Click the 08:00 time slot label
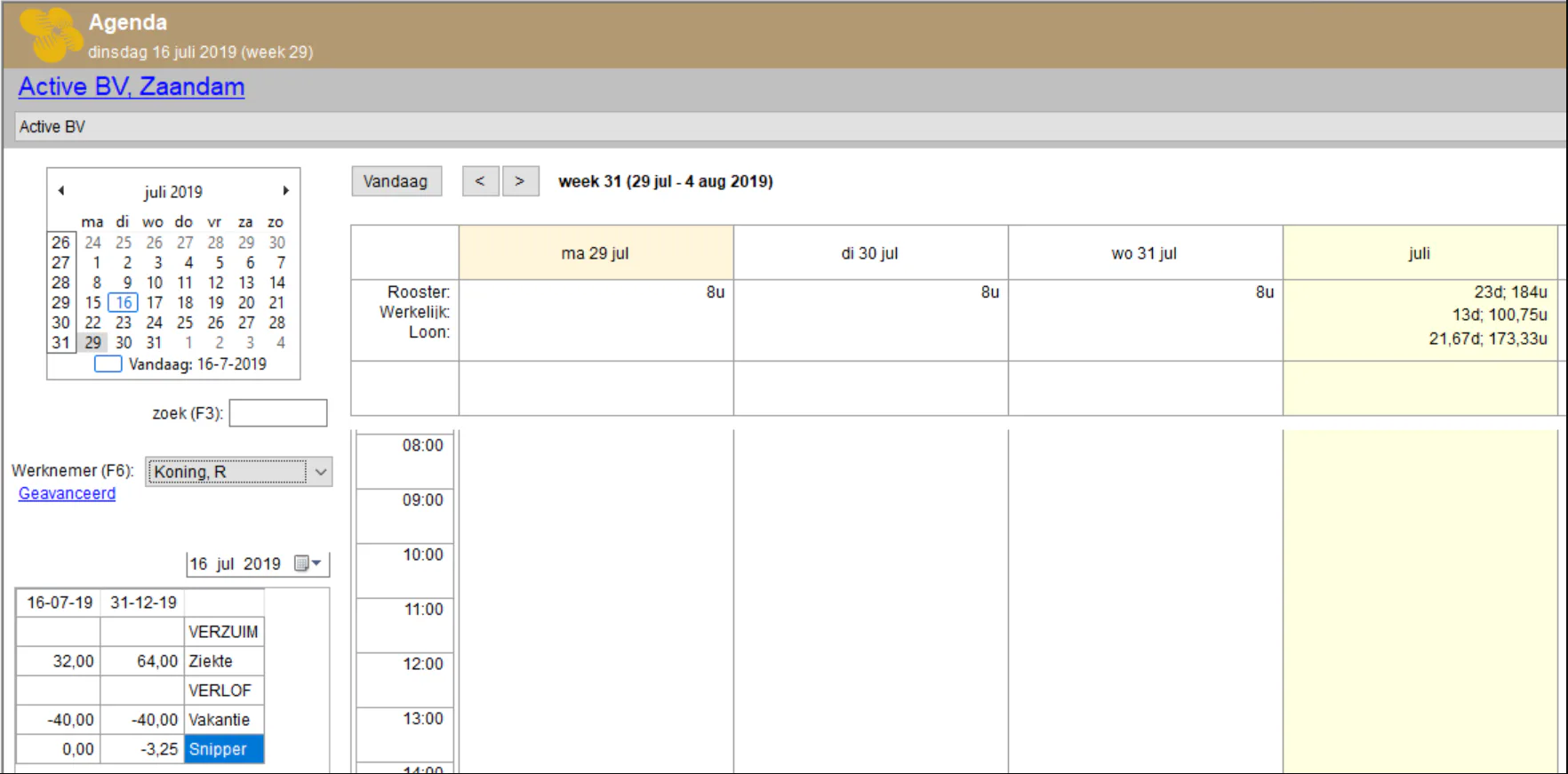This screenshot has height=774, width=1568. (423, 445)
